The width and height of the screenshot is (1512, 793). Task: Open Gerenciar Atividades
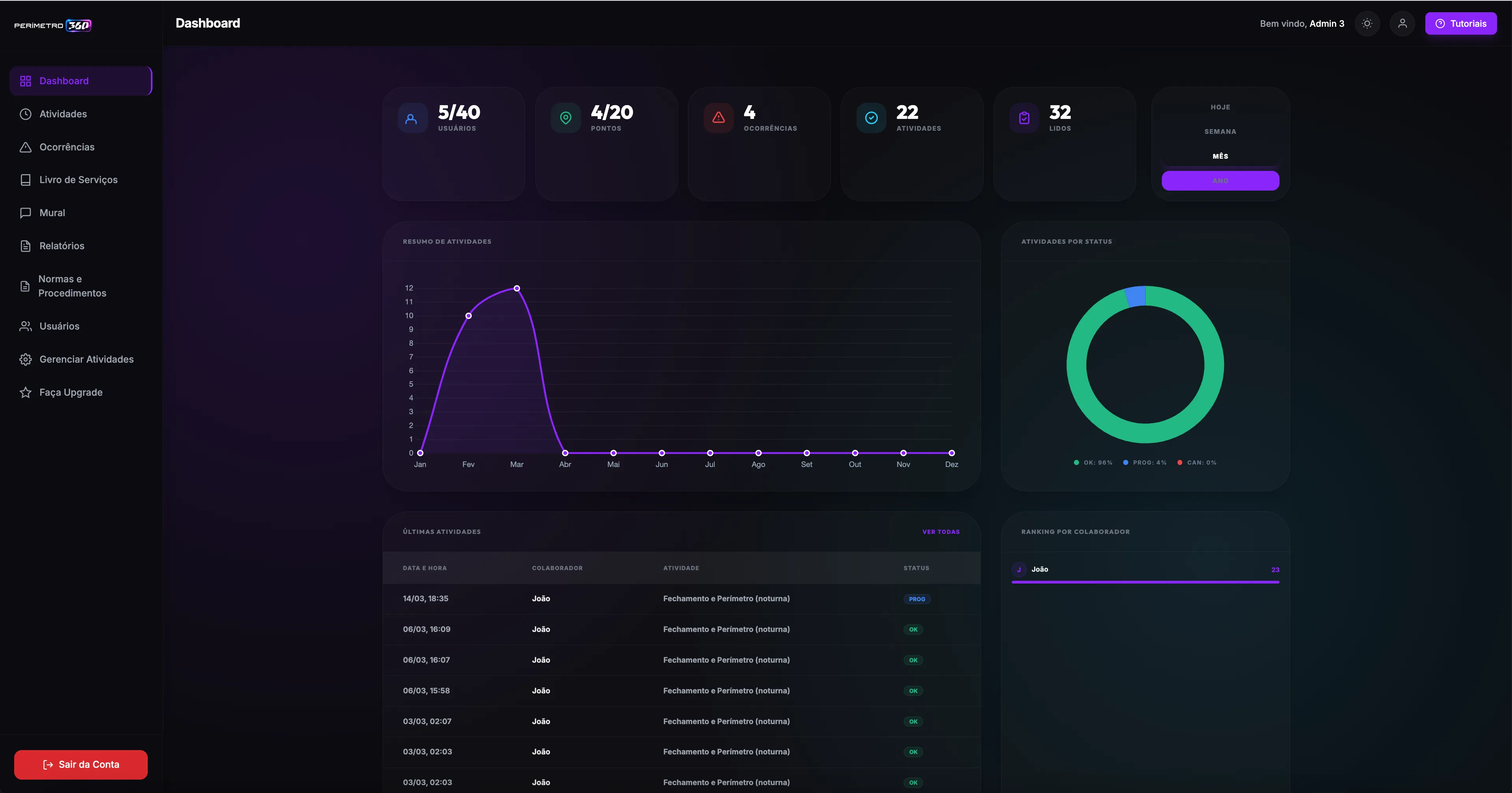pos(81,359)
